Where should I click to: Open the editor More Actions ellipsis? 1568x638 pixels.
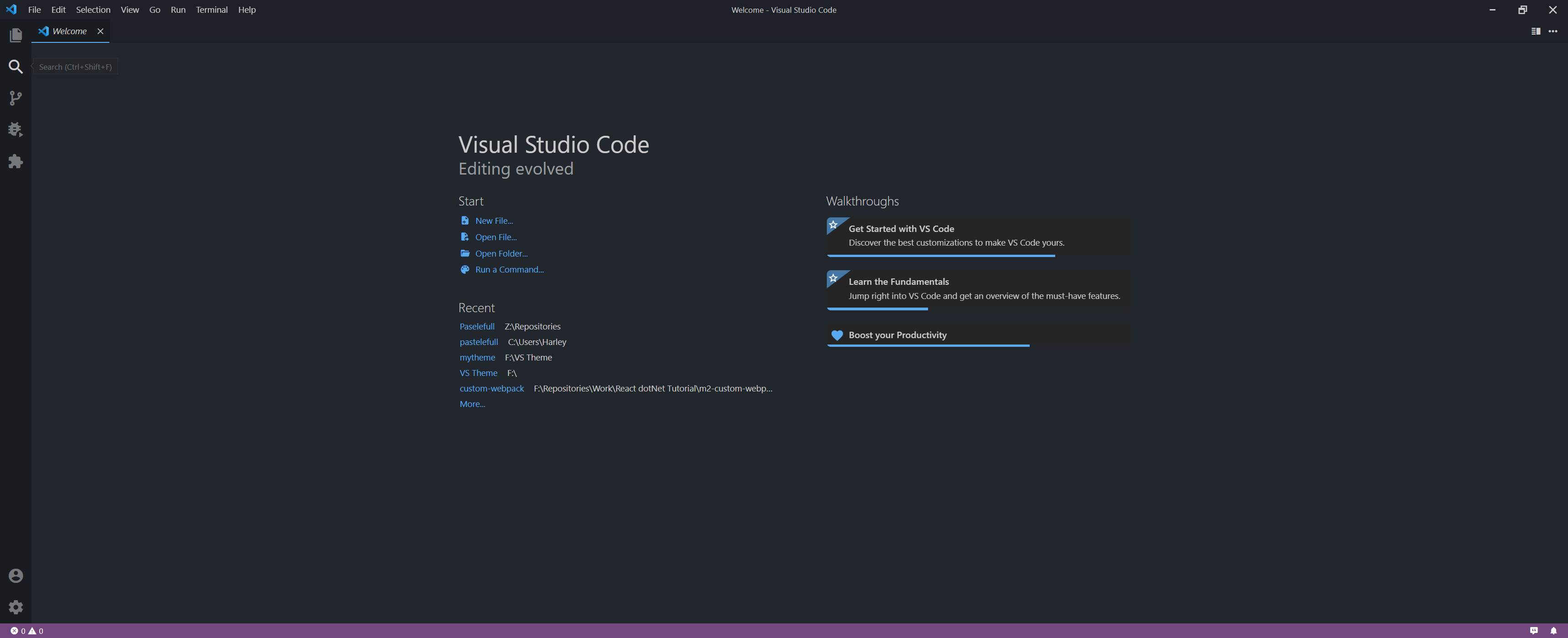1552,31
